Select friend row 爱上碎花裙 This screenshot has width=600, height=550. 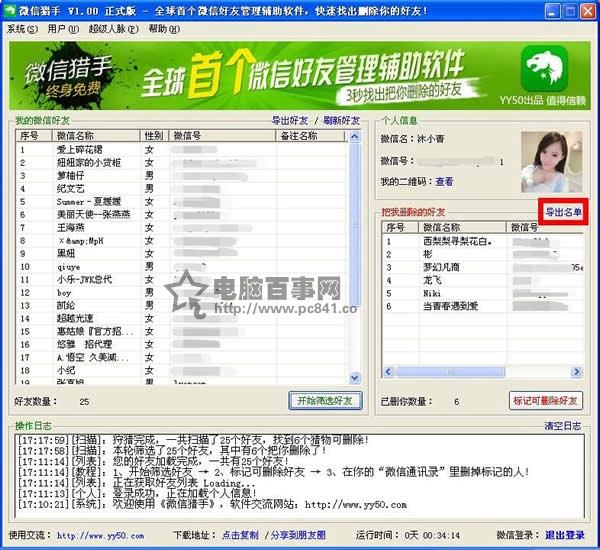(181, 149)
